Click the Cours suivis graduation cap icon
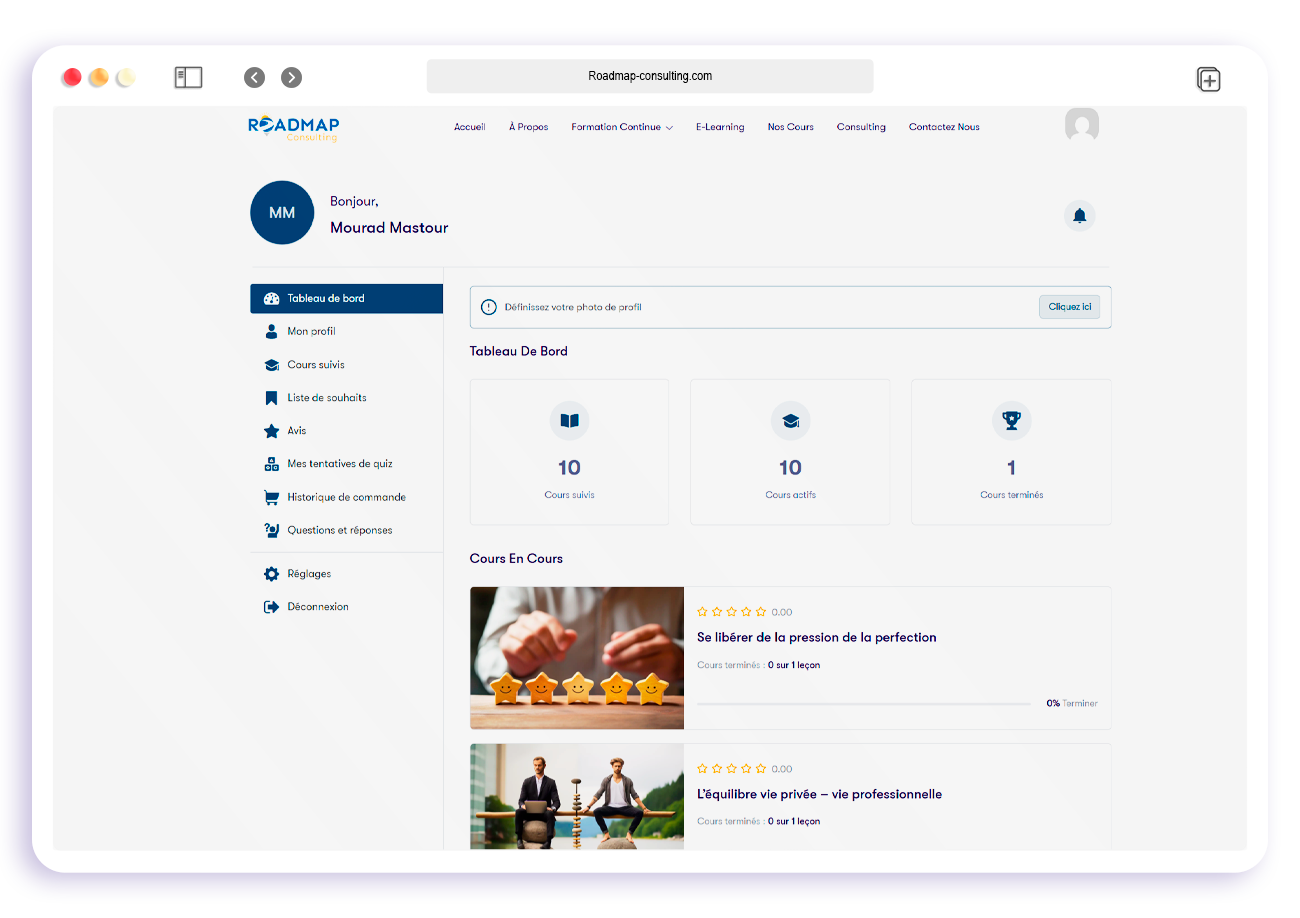 tap(271, 365)
